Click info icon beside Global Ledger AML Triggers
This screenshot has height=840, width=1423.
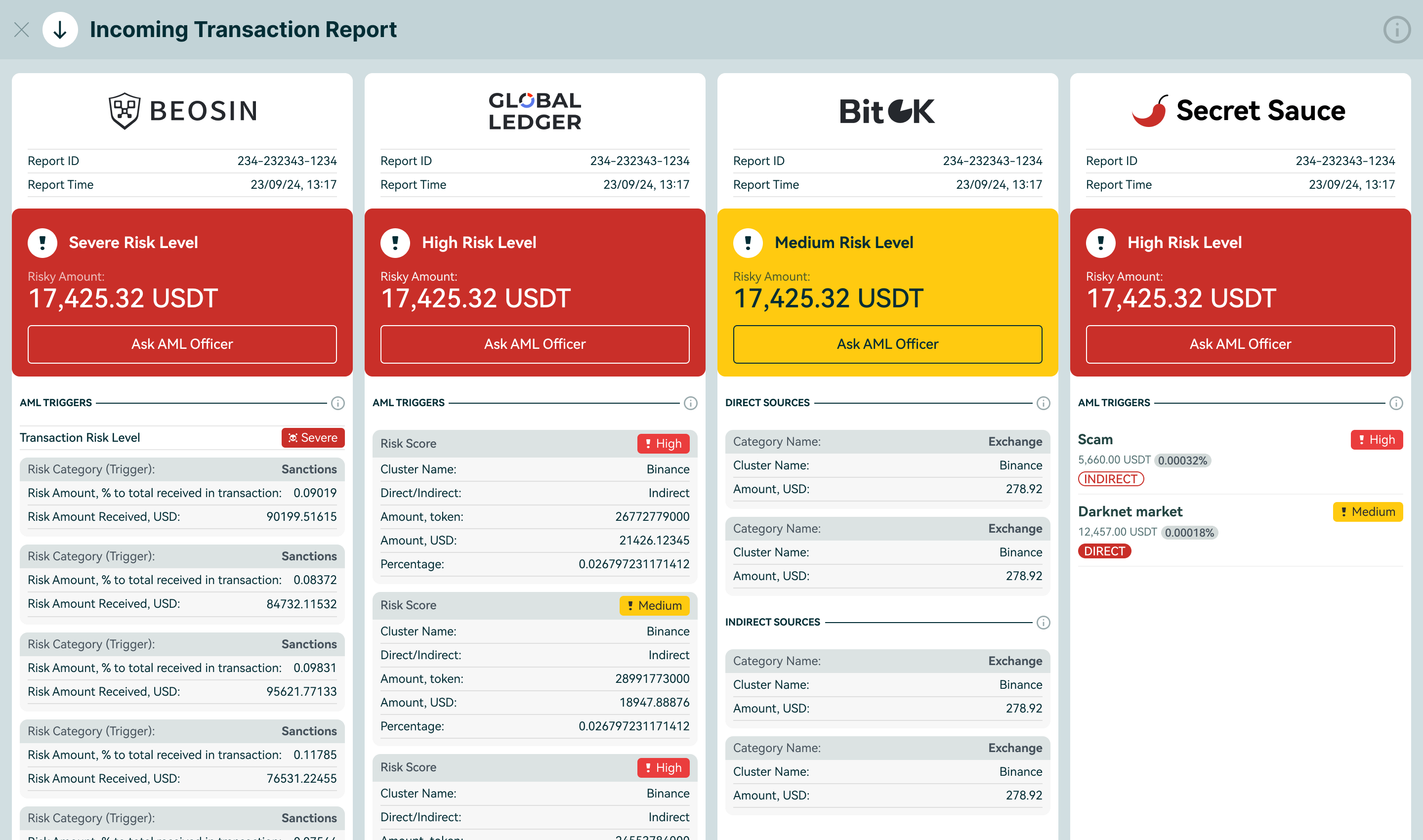point(691,403)
